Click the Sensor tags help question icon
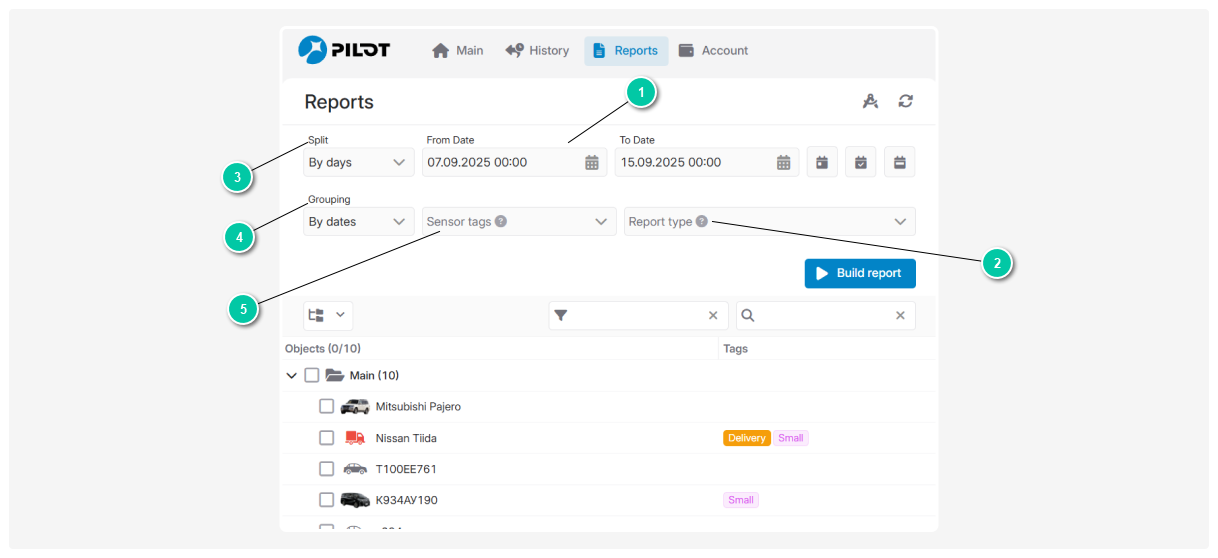The width and height of the screenshot is (1218, 558). click(x=501, y=221)
